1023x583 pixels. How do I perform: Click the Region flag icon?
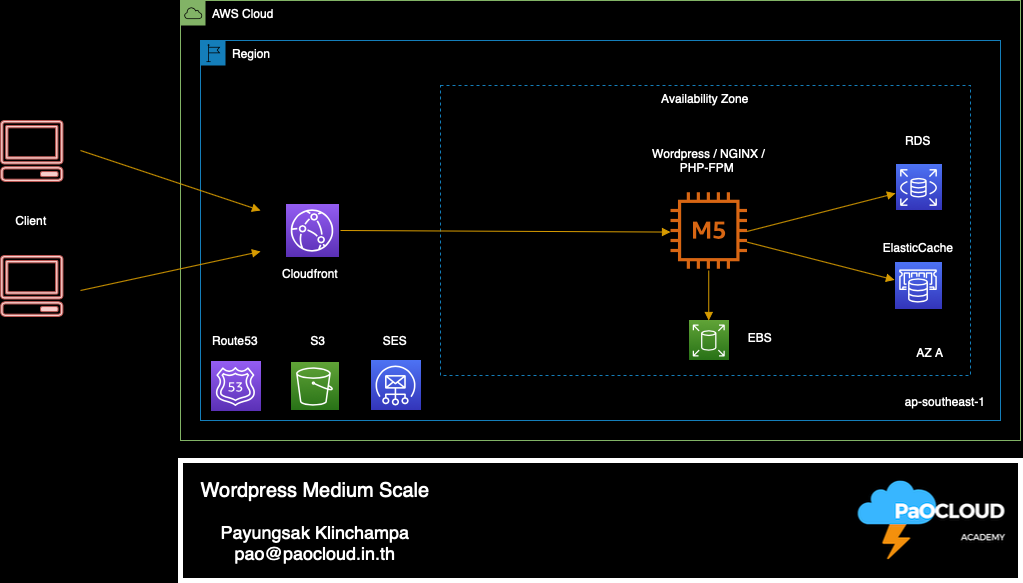[x=213, y=53]
